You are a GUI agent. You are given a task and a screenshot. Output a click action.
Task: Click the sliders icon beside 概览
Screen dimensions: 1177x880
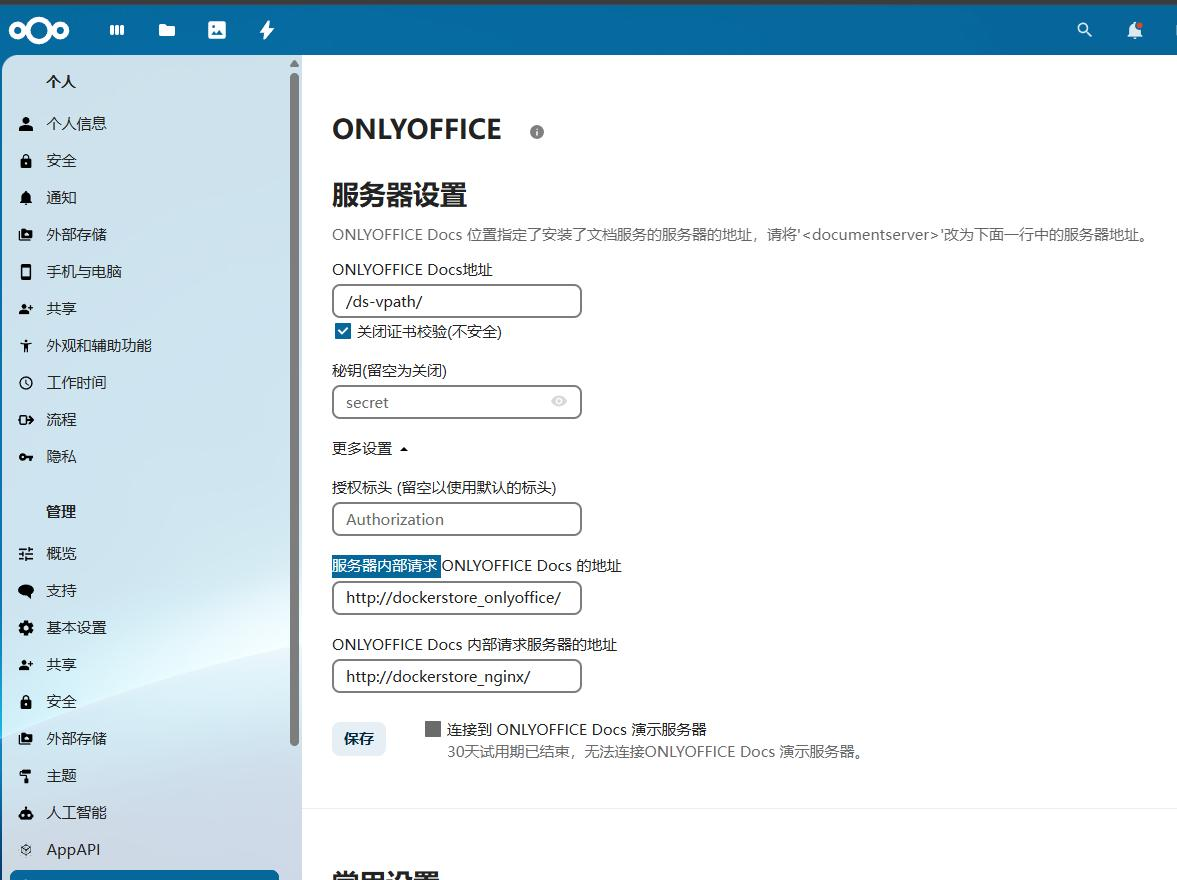26,554
